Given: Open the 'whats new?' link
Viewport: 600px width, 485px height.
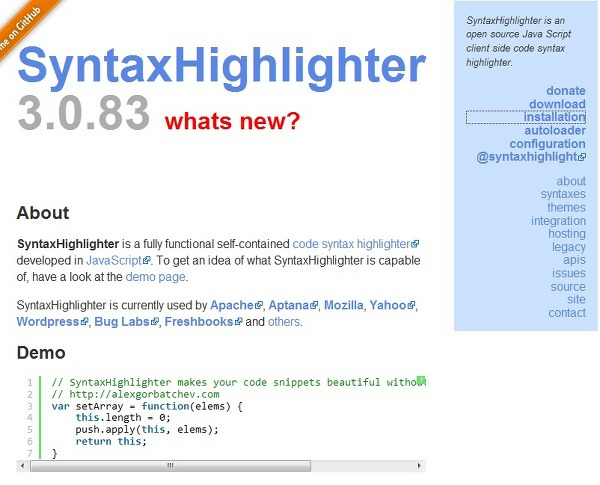Looking at the screenshot, I should (x=232, y=121).
